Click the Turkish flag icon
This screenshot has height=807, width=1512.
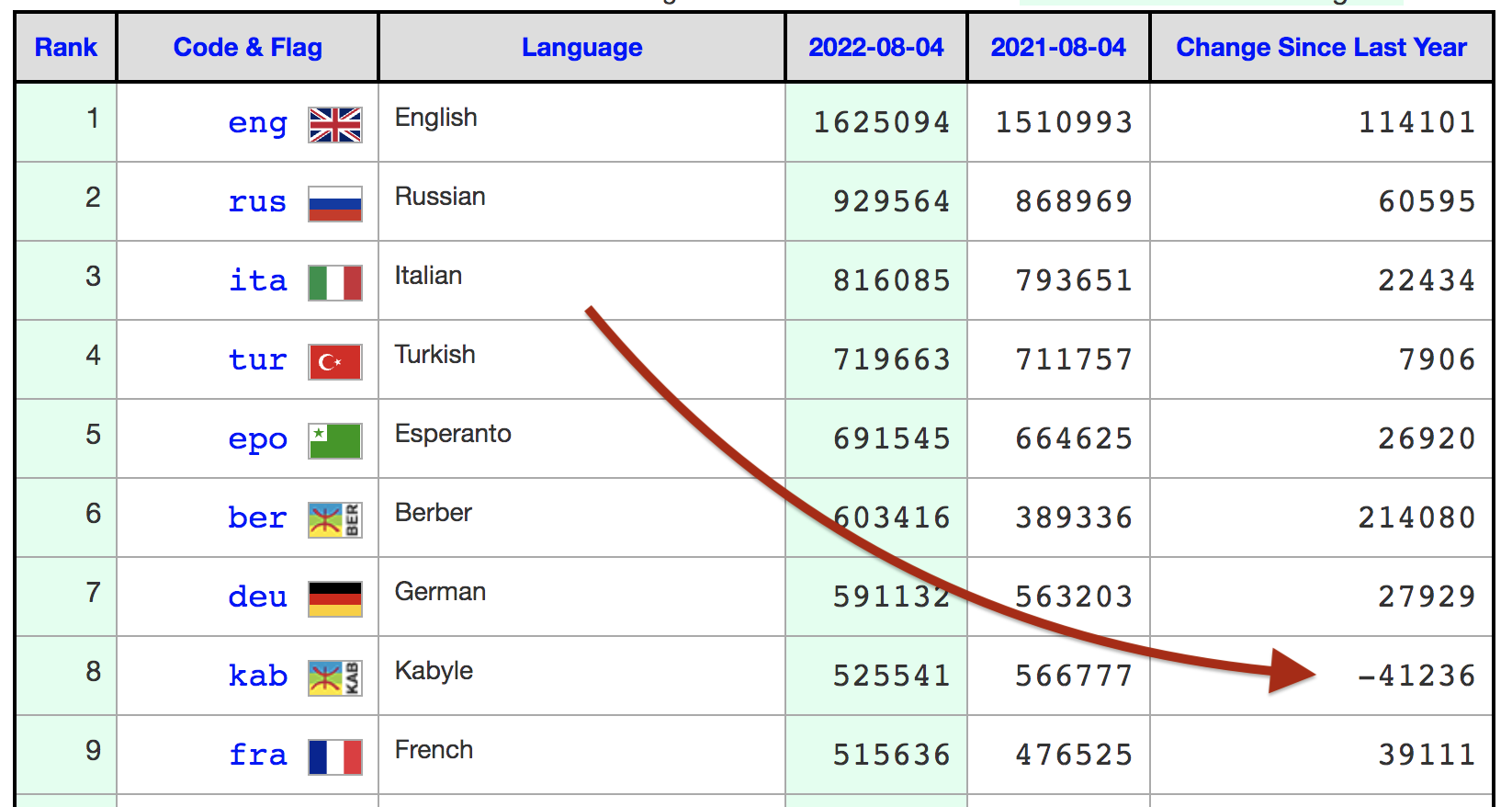[335, 362]
